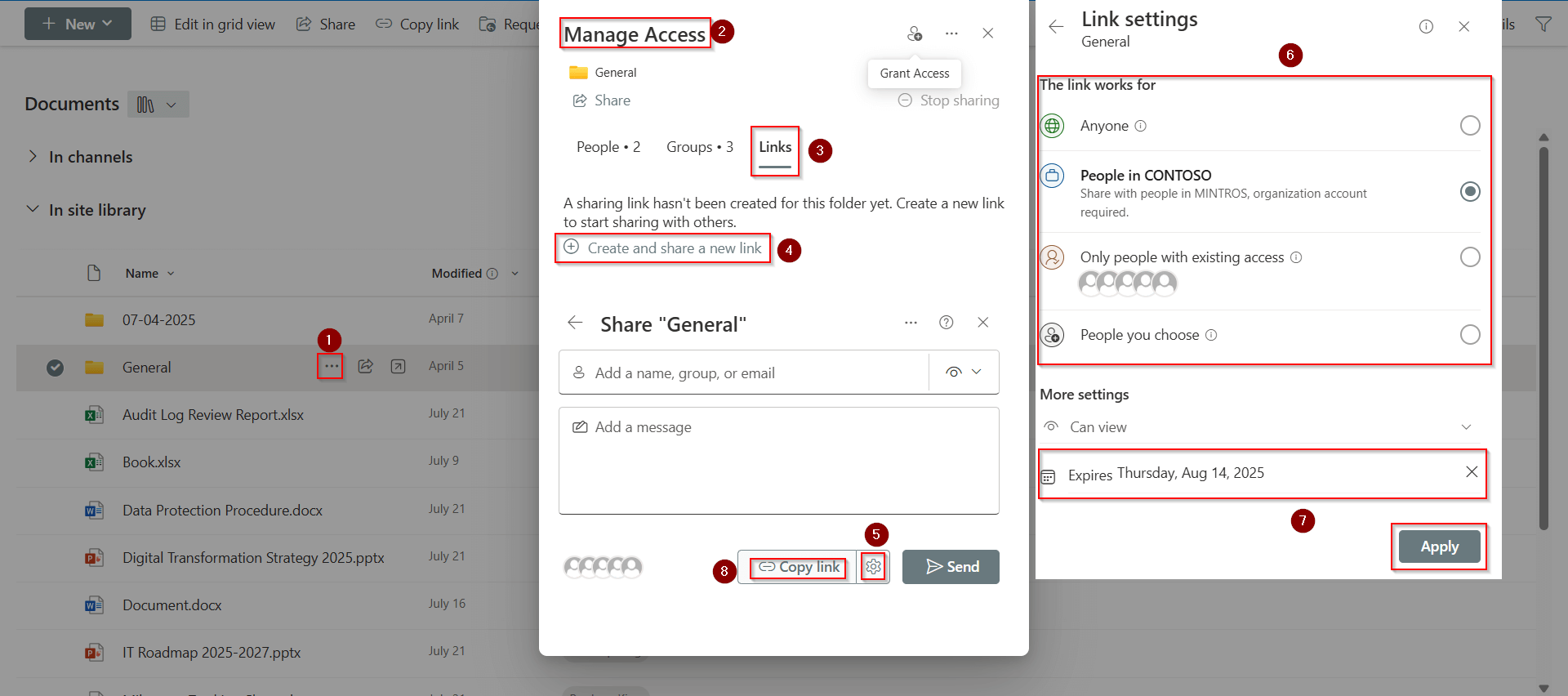
Task: Click the Send button
Action: pyautogui.click(x=951, y=567)
